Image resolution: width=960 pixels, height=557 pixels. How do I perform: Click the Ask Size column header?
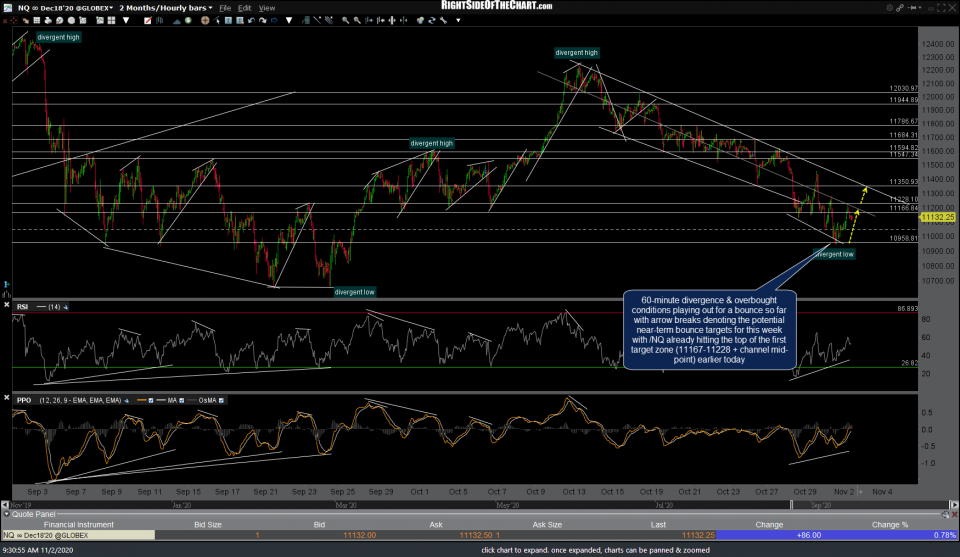pos(547,525)
